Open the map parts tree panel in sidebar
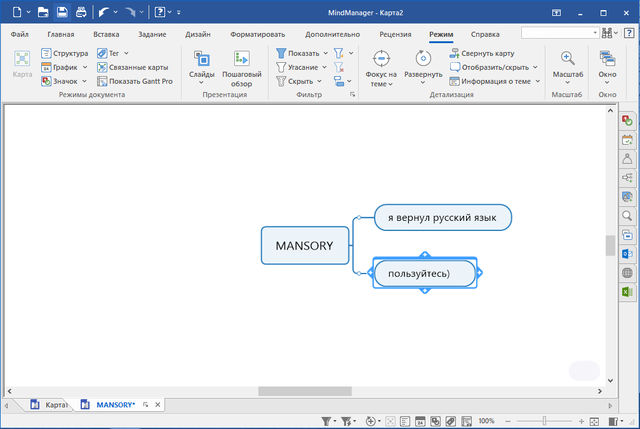640x429 pixels. click(x=627, y=178)
